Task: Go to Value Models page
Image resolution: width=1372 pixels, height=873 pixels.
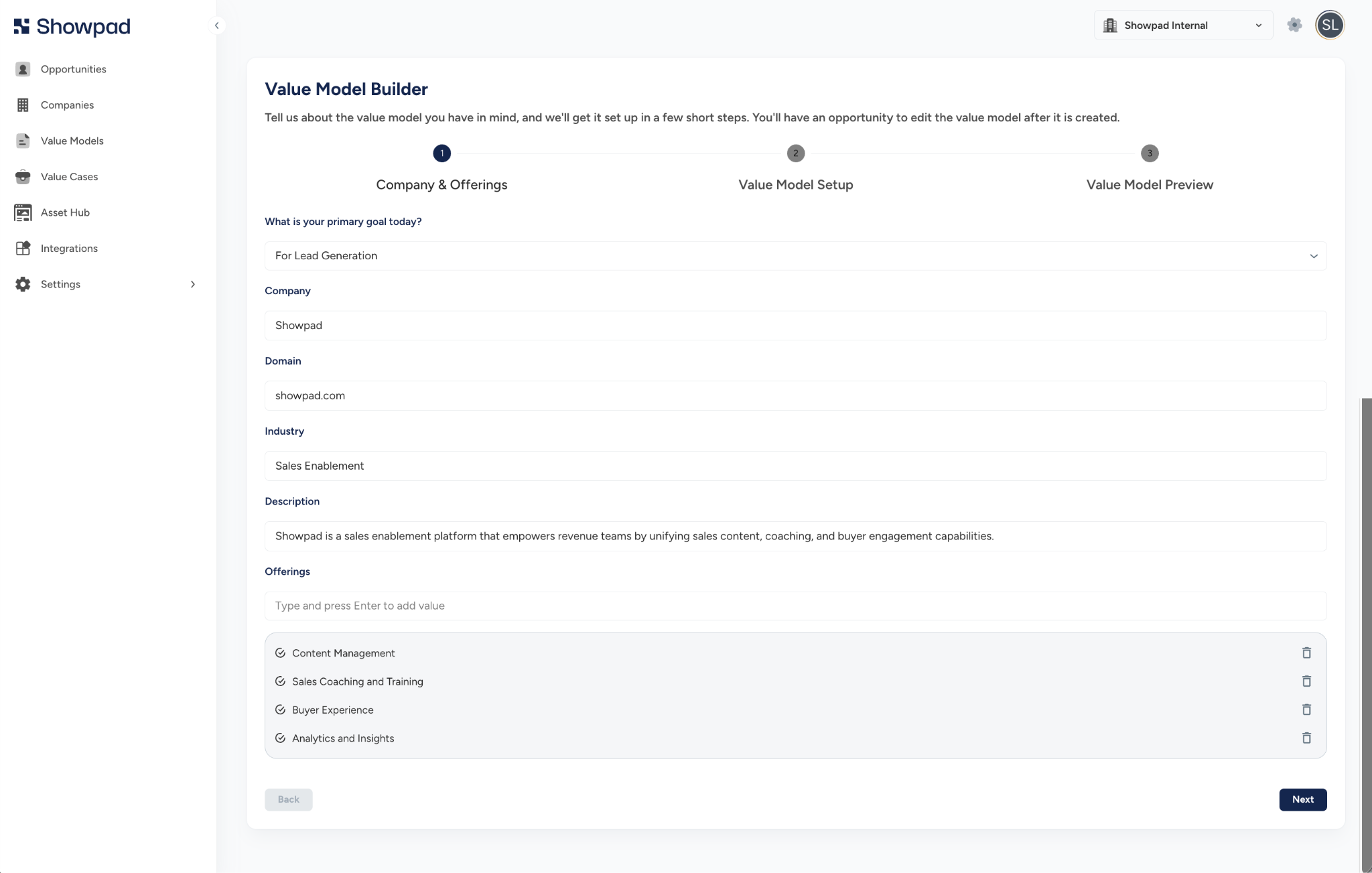Action: click(72, 141)
